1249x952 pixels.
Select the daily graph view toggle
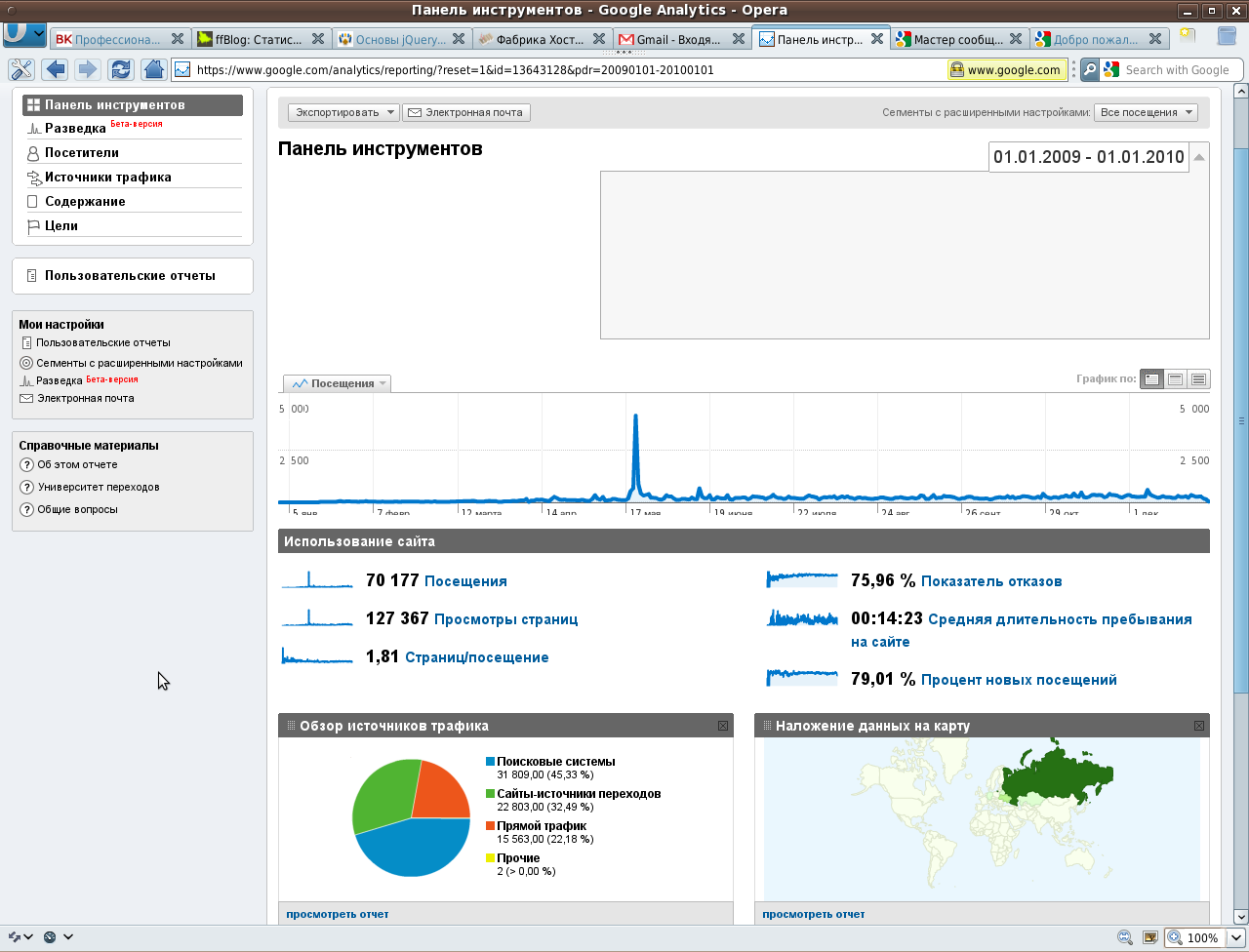point(1151,379)
